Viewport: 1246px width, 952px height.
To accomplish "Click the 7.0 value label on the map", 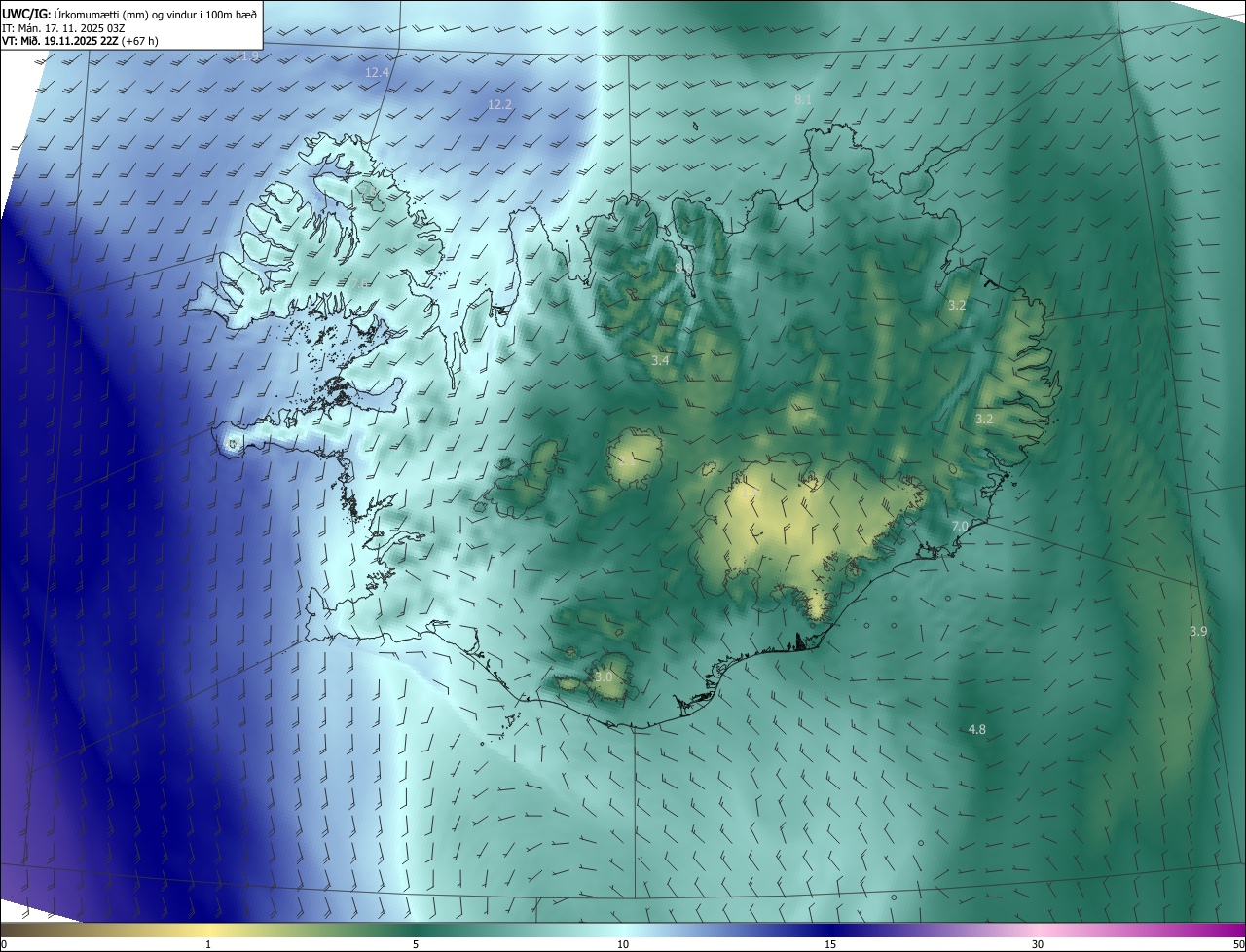I will click(959, 527).
